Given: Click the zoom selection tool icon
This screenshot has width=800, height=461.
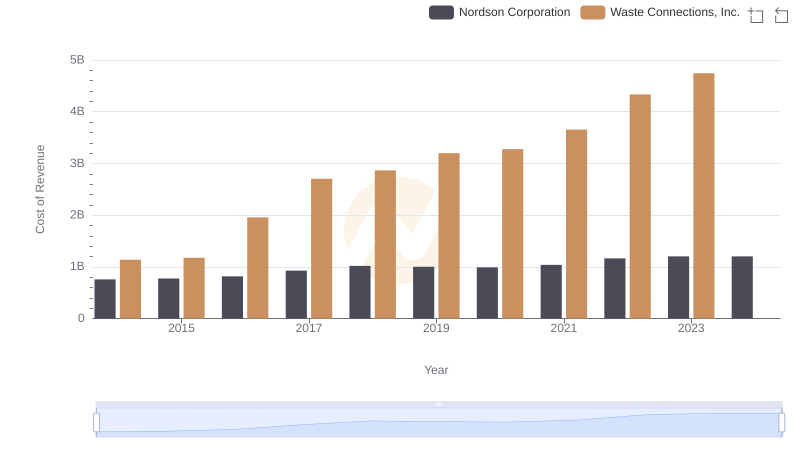Looking at the screenshot, I should tap(756, 15).
